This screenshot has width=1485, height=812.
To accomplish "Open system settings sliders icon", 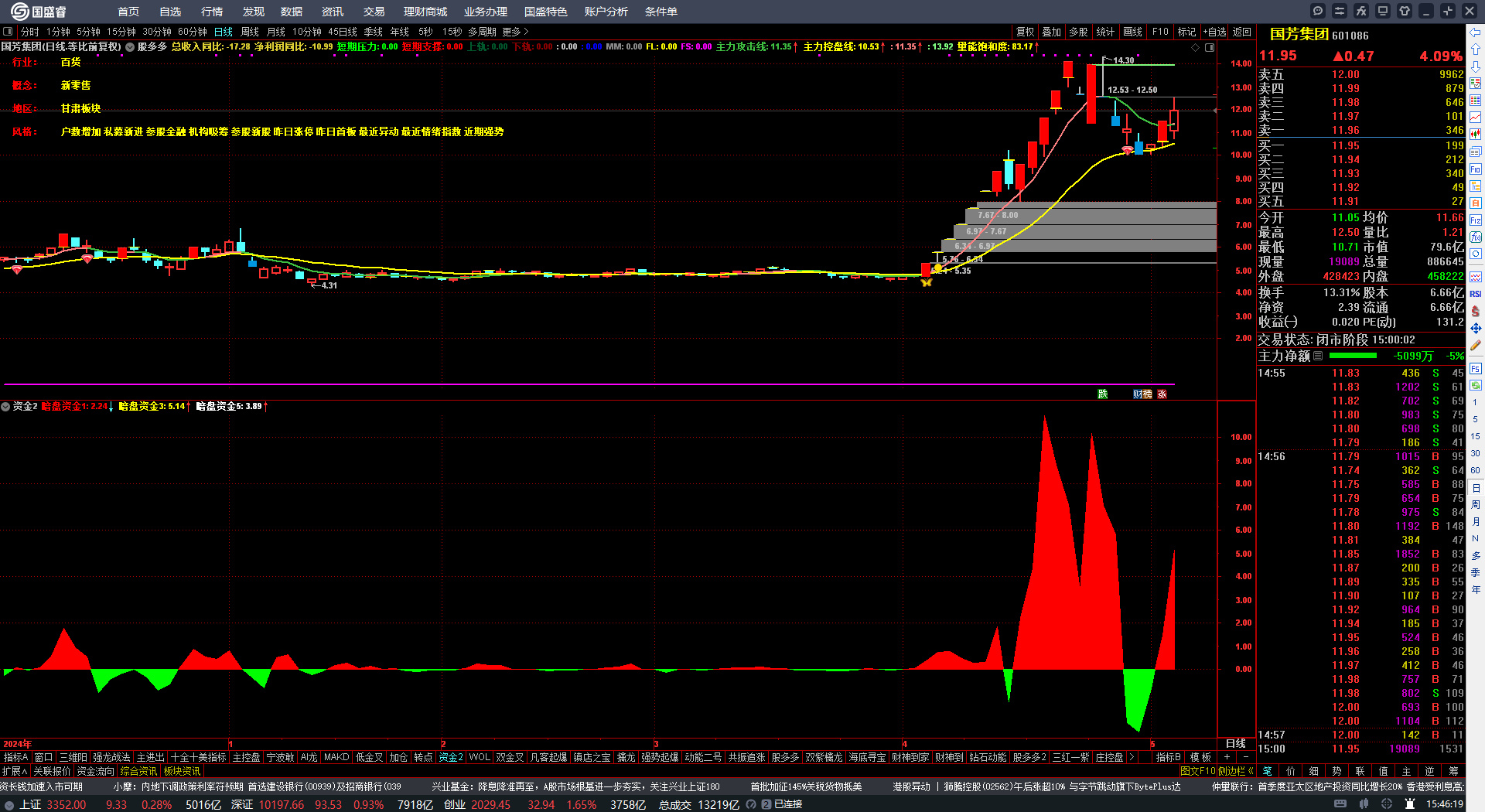I will 1340,11.
